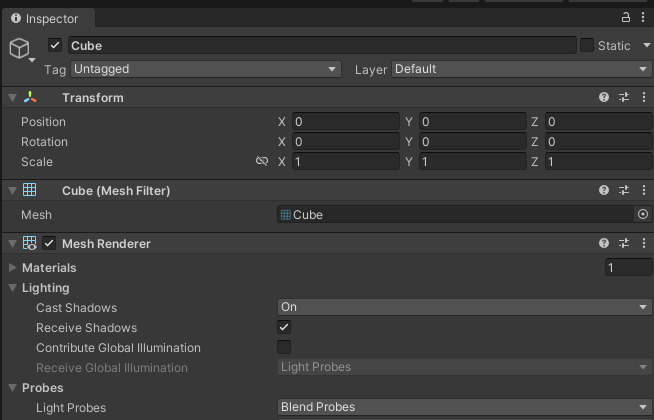654x420 pixels.
Task: Uncheck Receive Shadows checkbox
Action: pyautogui.click(x=284, y=327)
